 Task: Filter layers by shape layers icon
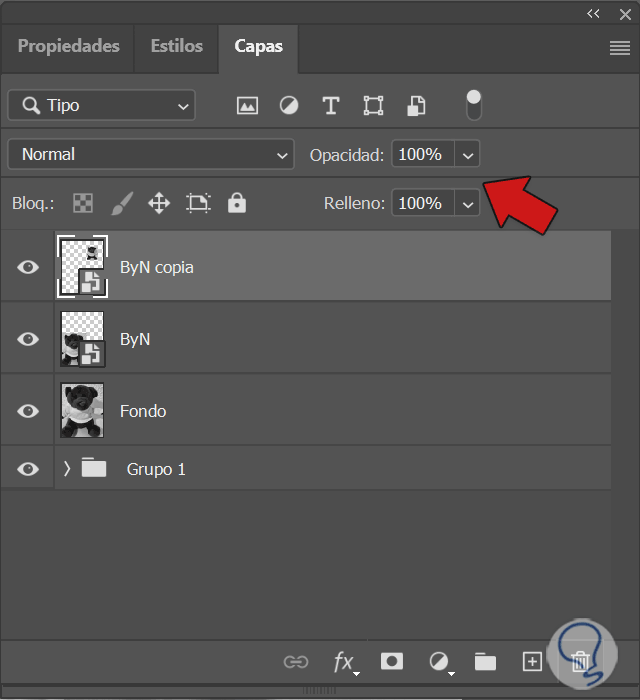[x=373, y=106]
